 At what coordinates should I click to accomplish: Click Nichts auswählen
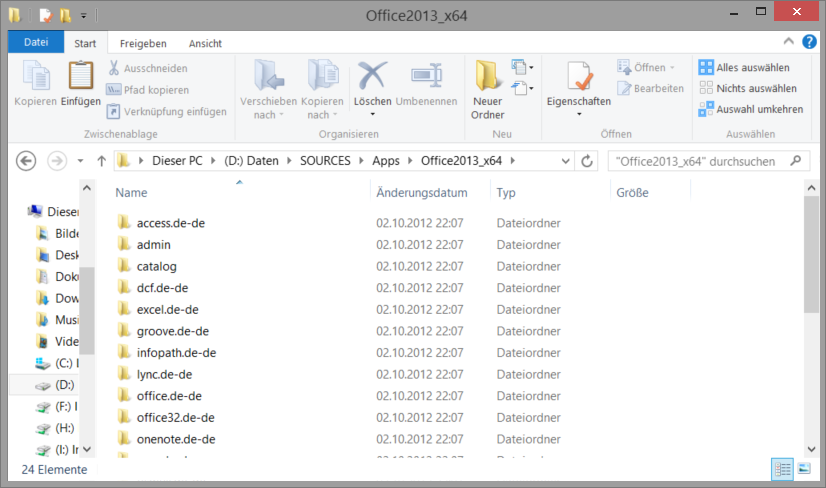pyautogui.click(x=748, y=88)
